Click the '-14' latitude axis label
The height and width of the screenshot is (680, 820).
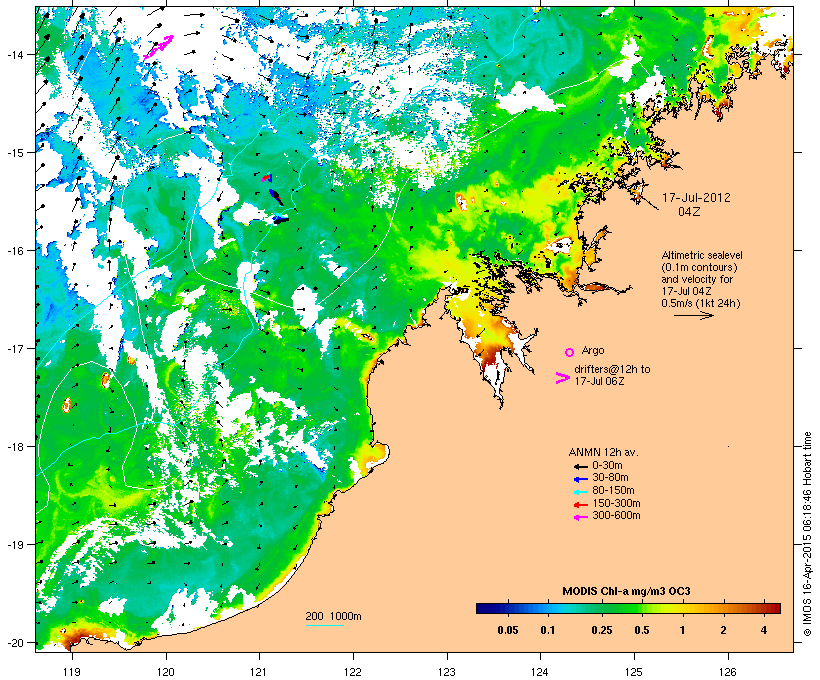(15, 54)
